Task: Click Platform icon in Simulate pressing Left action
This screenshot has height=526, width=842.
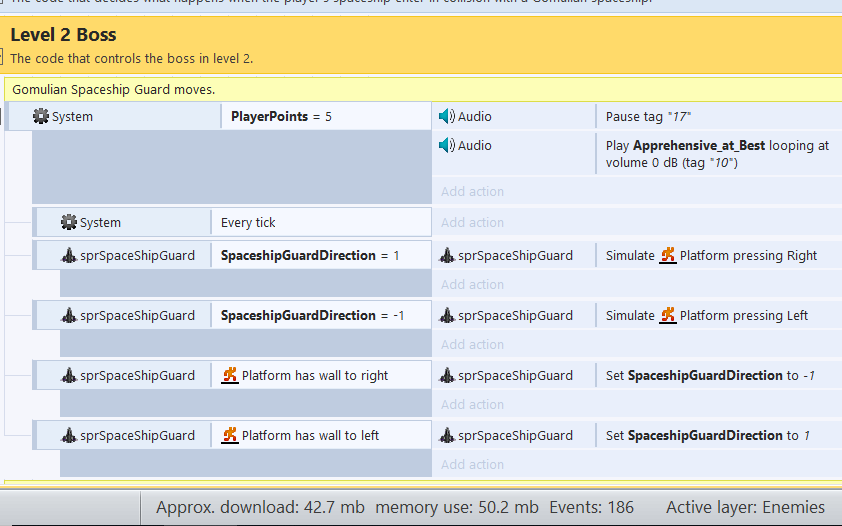Action: point(668,316)
